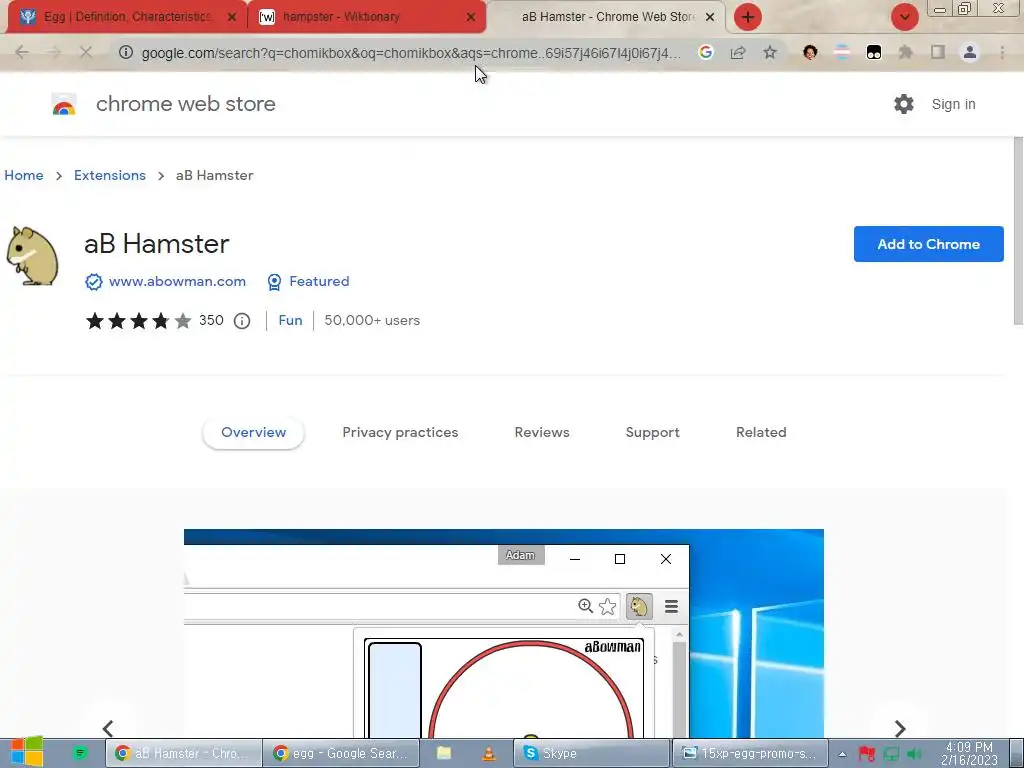Click the Chrome Web Store logo
The width and height of the screenshot is (1024, 768).
tap(64, 104)
